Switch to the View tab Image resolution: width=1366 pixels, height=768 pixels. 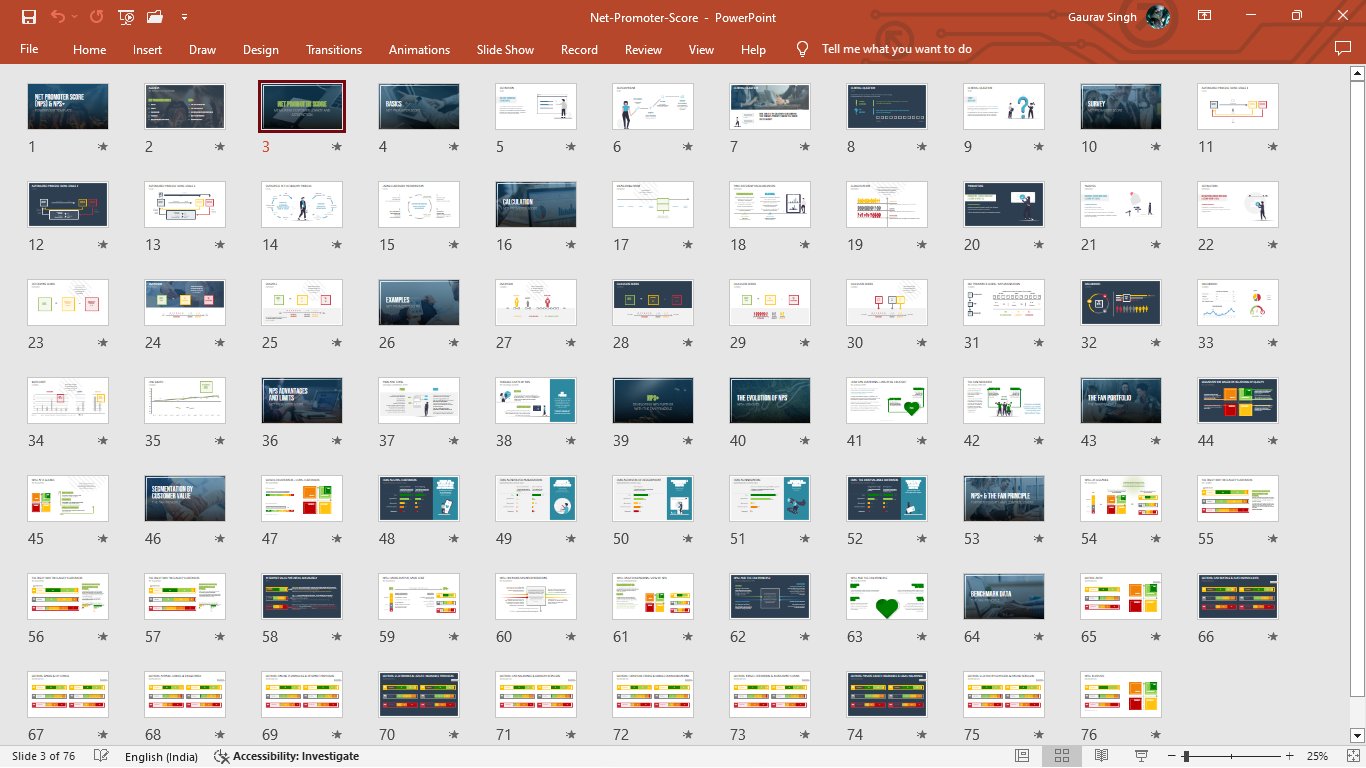point(701,49)
